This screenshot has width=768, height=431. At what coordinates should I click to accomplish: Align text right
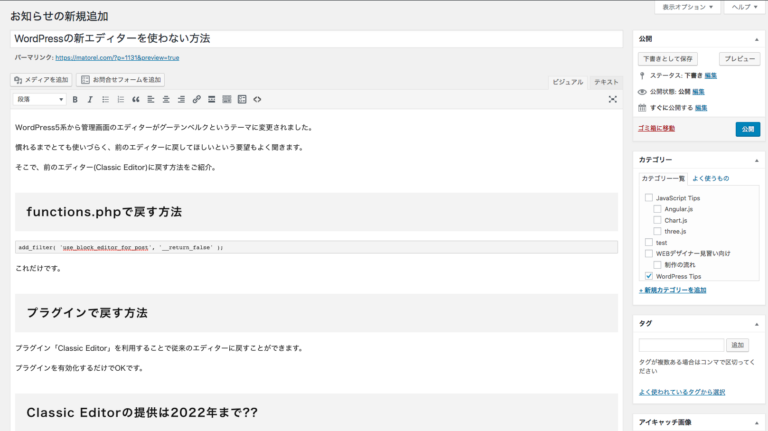coord(181,99)
